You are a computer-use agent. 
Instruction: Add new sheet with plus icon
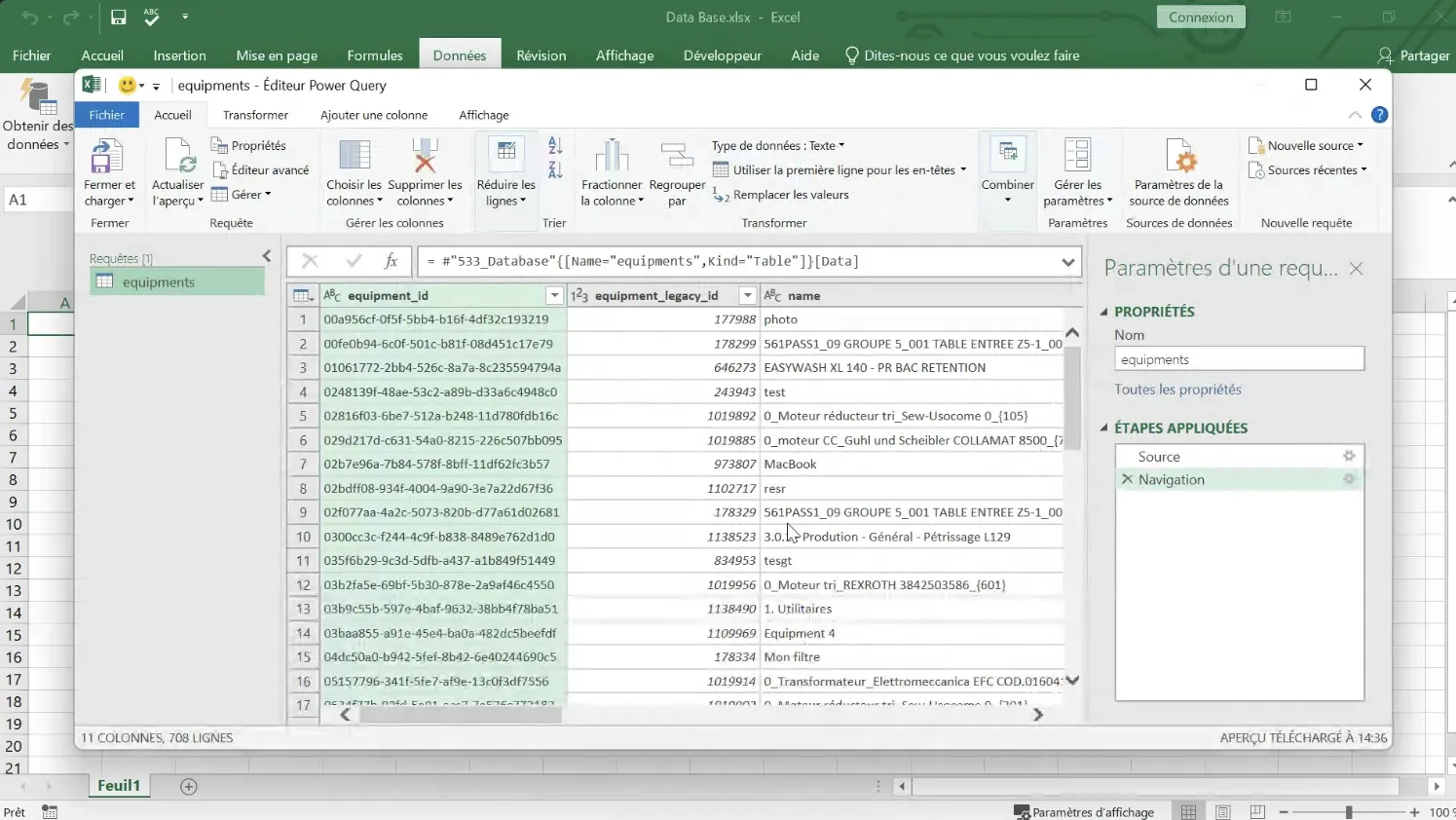pos(189,786)
